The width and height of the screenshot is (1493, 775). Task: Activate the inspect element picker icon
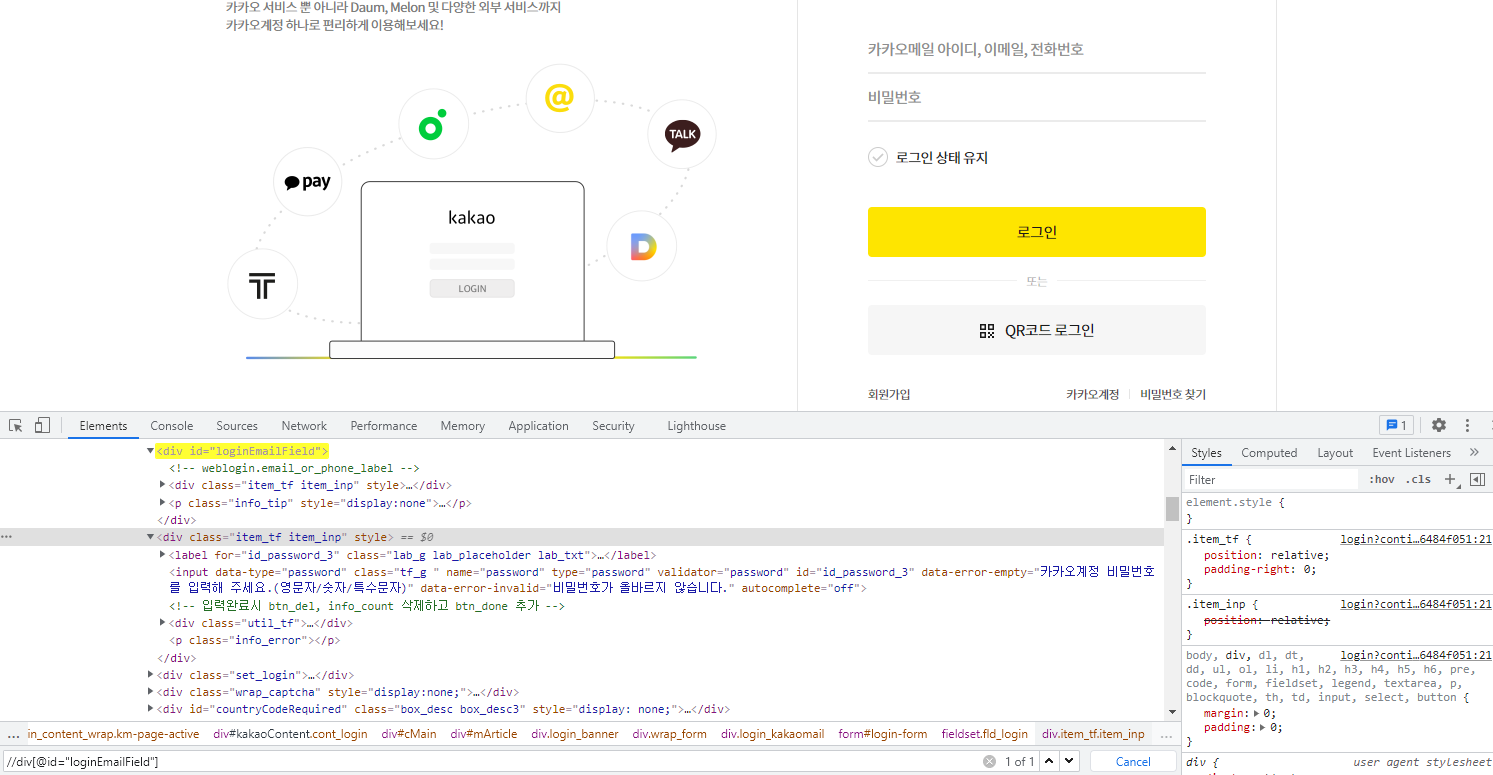(x=16, y=425)
